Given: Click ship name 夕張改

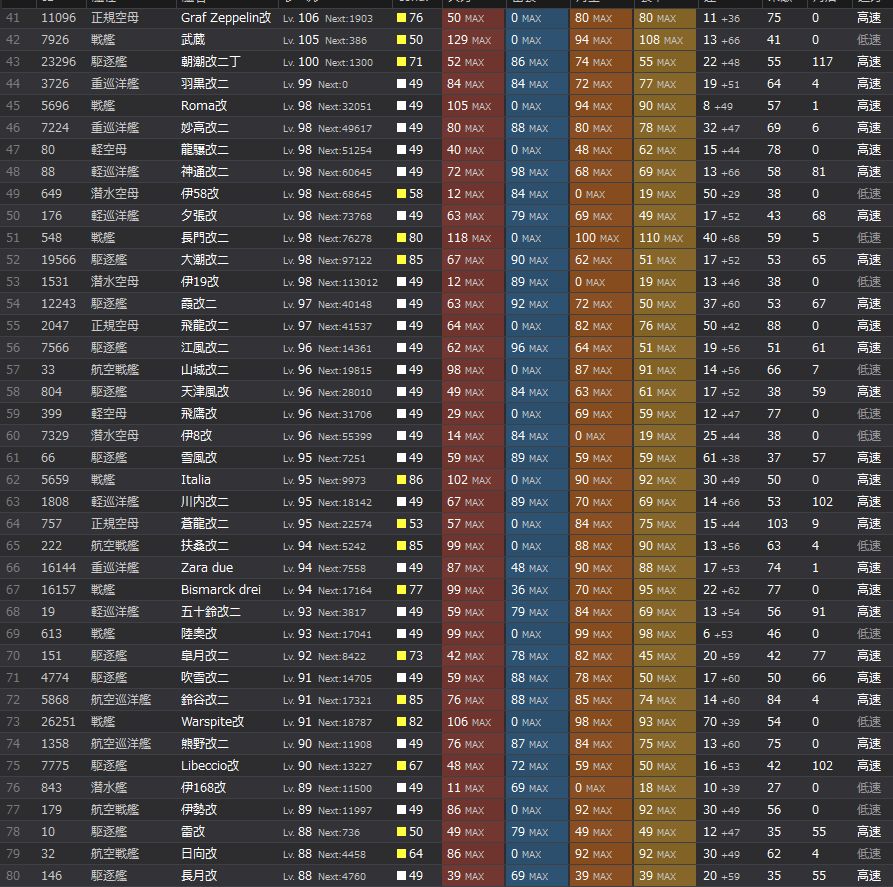Looking at the screenshot, I should click(x=199, y=216).
